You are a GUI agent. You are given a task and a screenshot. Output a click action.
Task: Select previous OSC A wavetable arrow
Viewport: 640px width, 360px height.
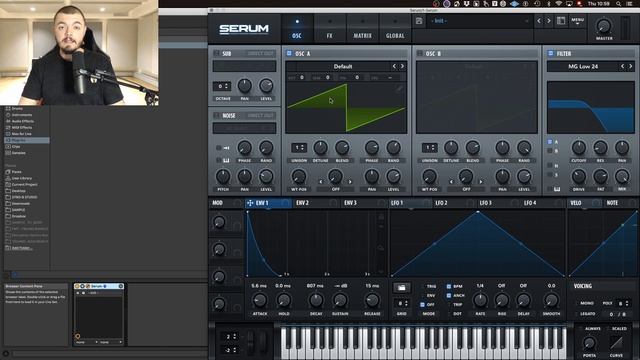(394, 66)
